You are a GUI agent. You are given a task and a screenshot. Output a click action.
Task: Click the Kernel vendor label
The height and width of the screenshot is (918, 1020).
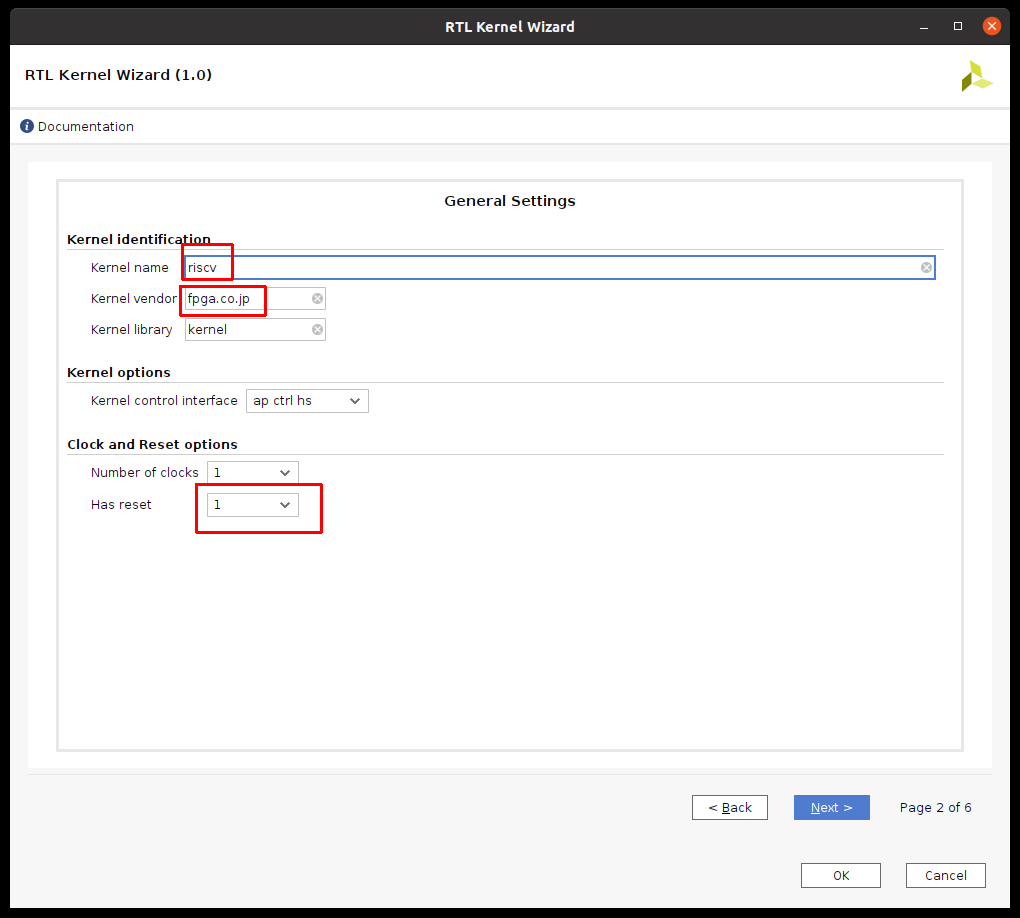click(133, 299)
